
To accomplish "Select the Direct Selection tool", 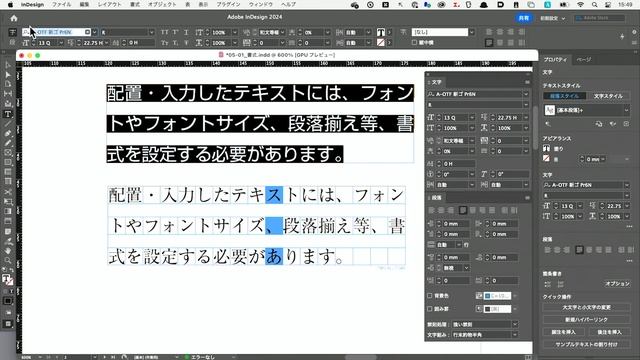I will point(8,75).
